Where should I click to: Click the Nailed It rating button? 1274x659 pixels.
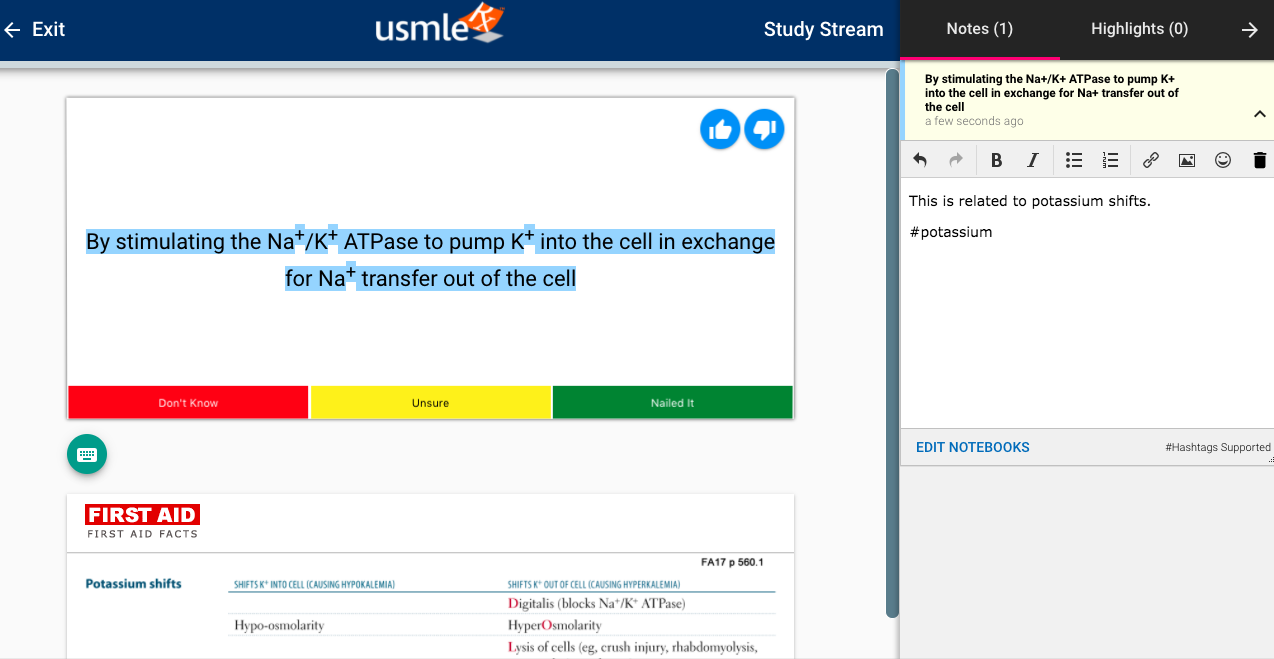pyautogui.click(x=672, y=402)
